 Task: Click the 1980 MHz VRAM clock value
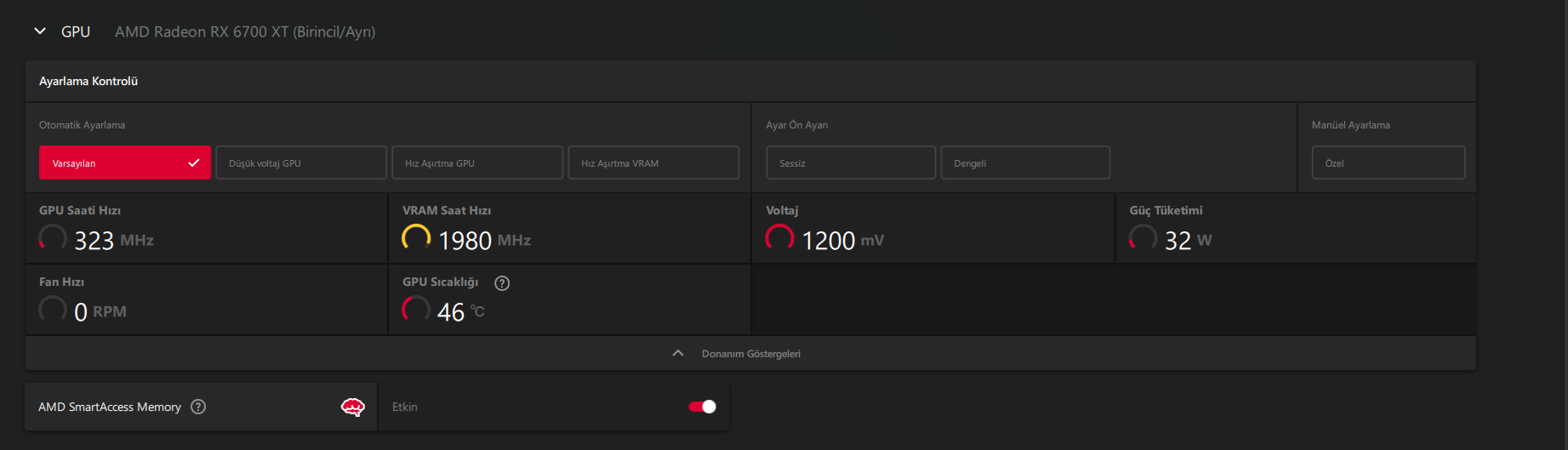click(x=484, y=241)
